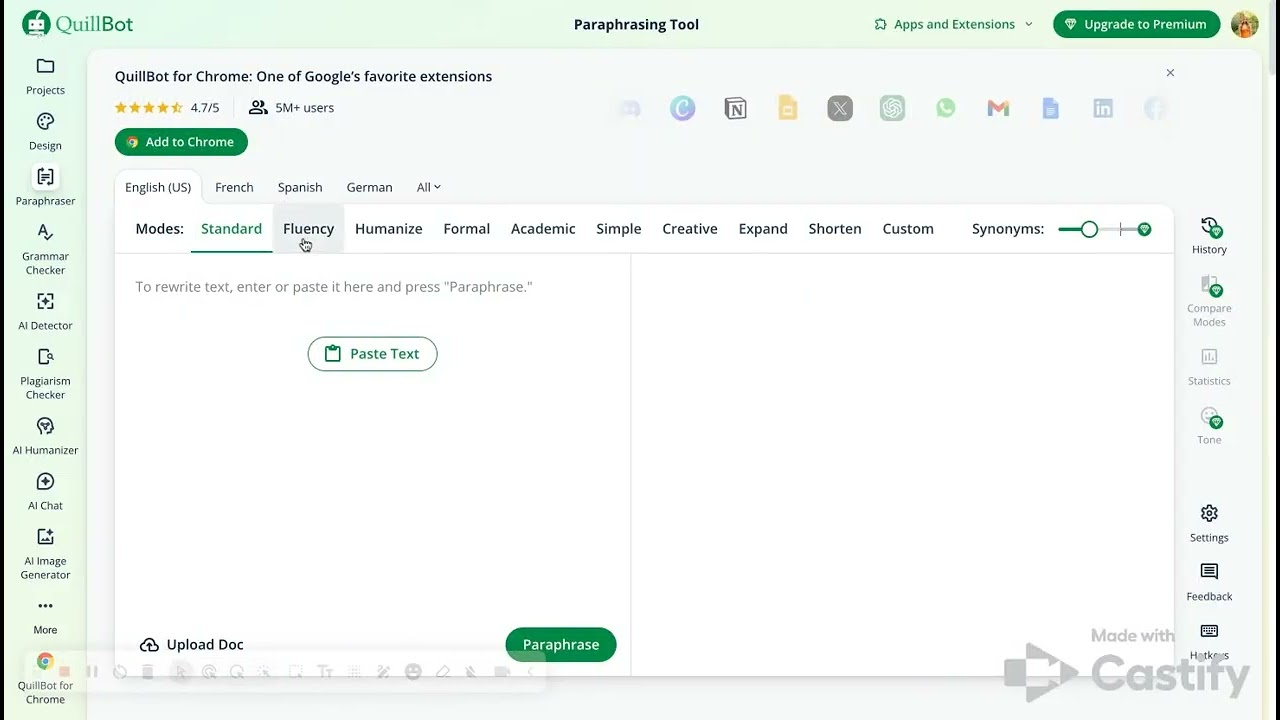Switch to French language tab
Viewport: 1280px width, 720px height.
click(234, 187)
